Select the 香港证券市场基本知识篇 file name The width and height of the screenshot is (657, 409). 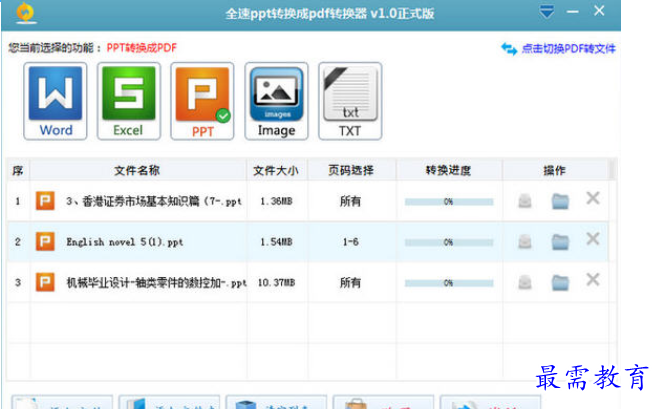[x=154, y=202]
